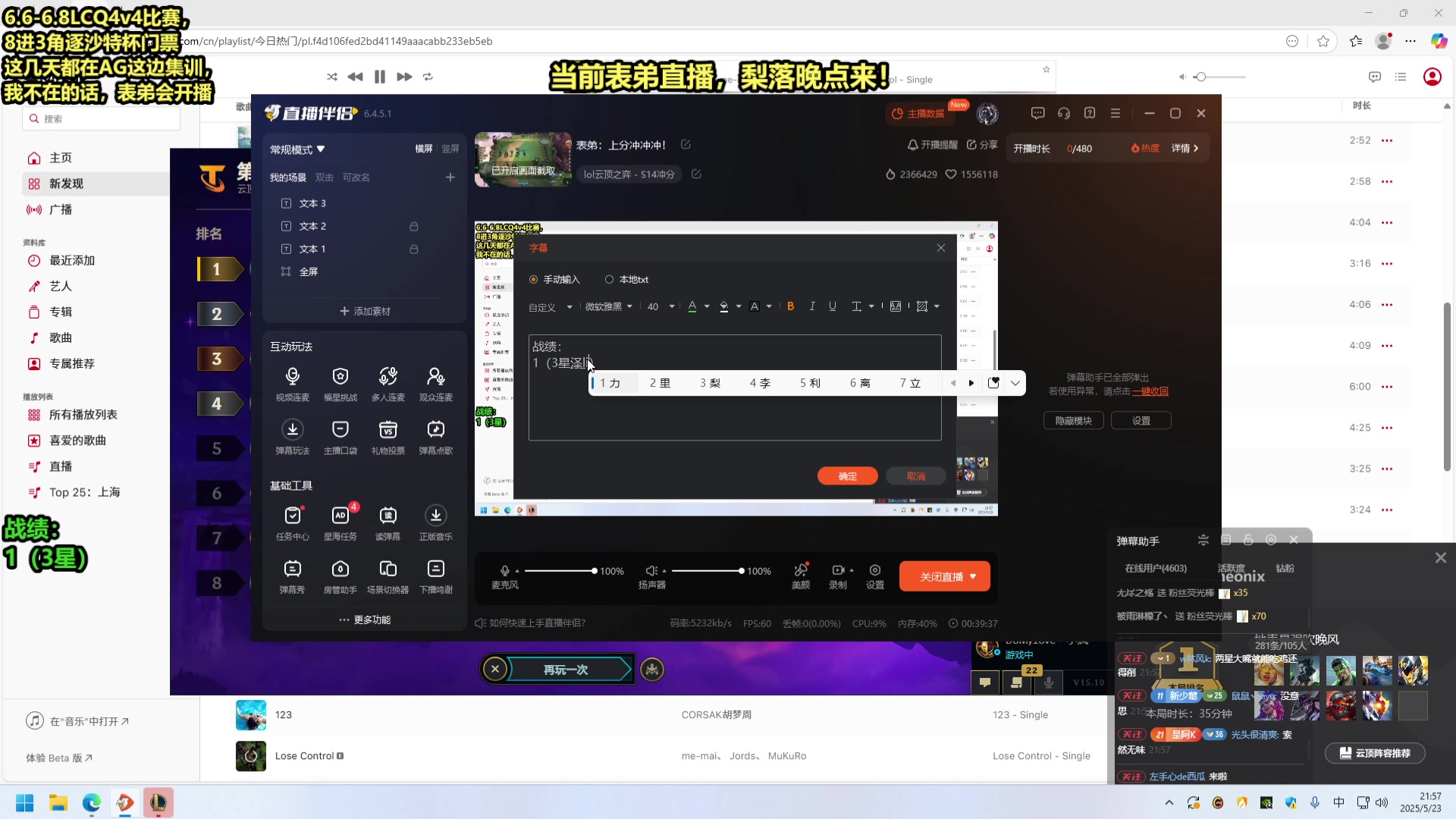
Task: Click 一键收回 link
Action: point(1150,391)
